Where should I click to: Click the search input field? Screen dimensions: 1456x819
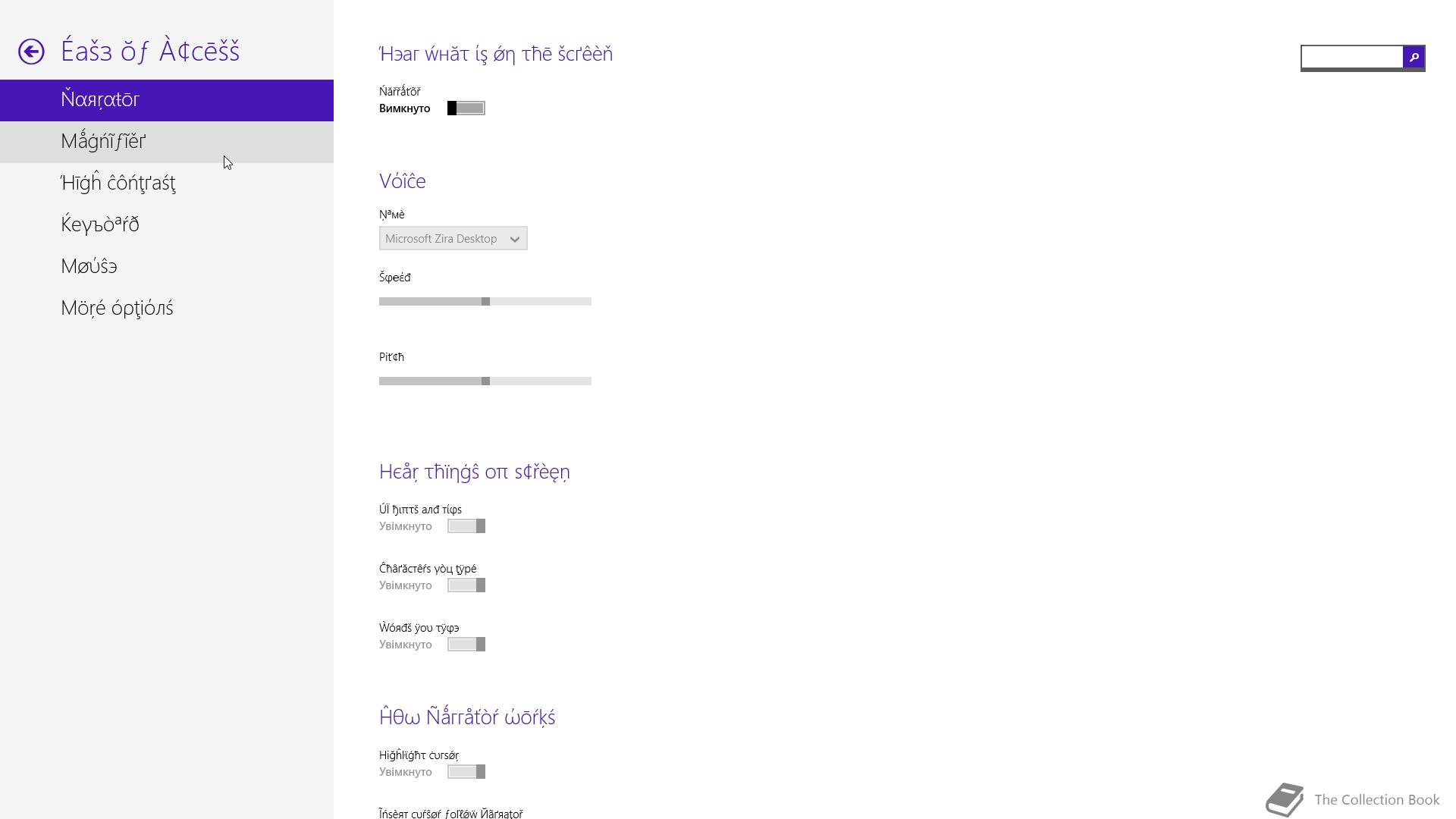[x=1352, y=57]
